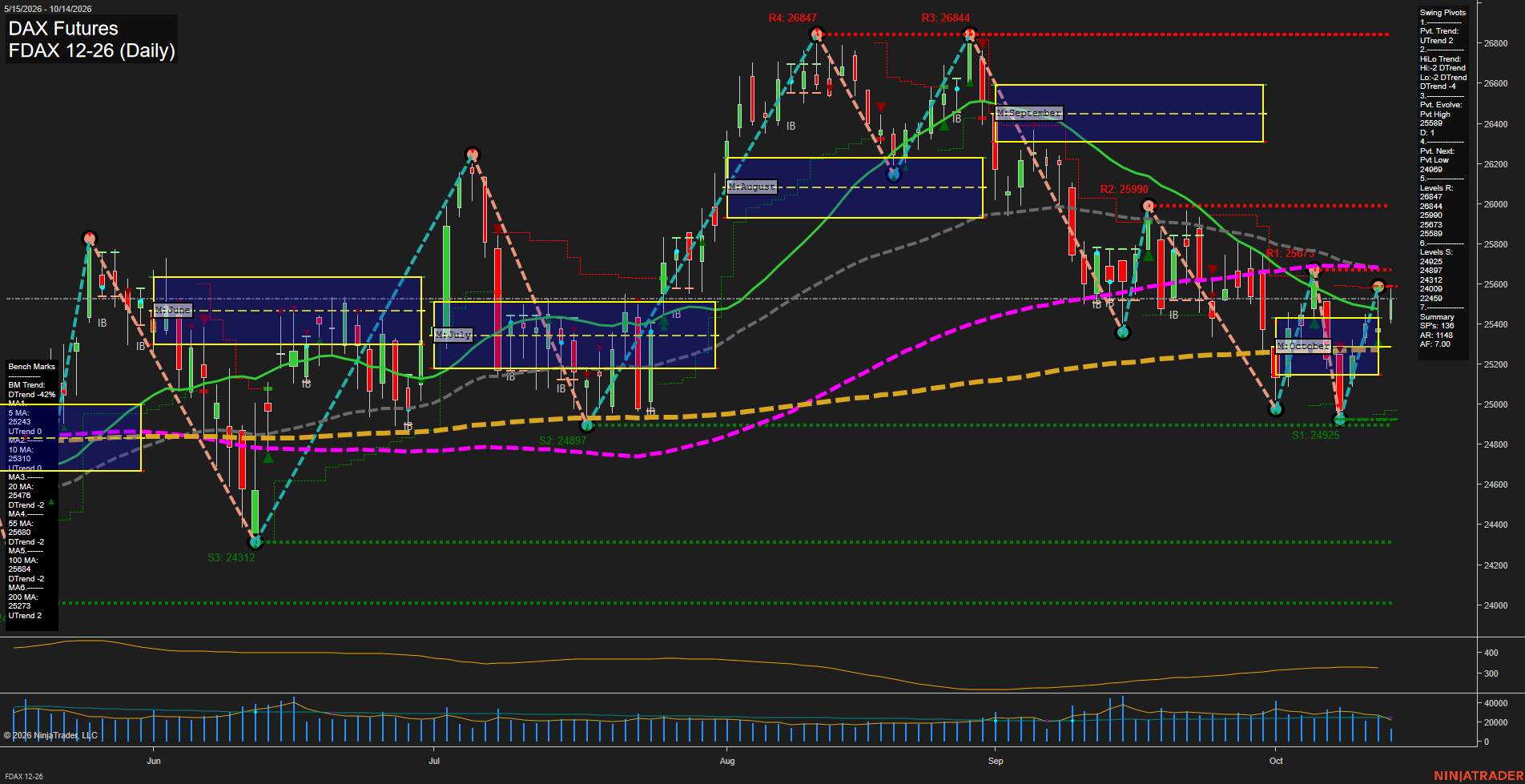This screenshot has height=784, width=1525.
Task: Click the swing high pivot circle below R3
Action: [x=970, y=34]
